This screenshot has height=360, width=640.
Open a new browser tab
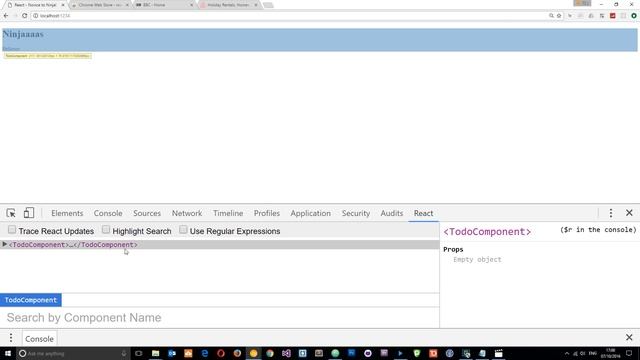[268, 5]
